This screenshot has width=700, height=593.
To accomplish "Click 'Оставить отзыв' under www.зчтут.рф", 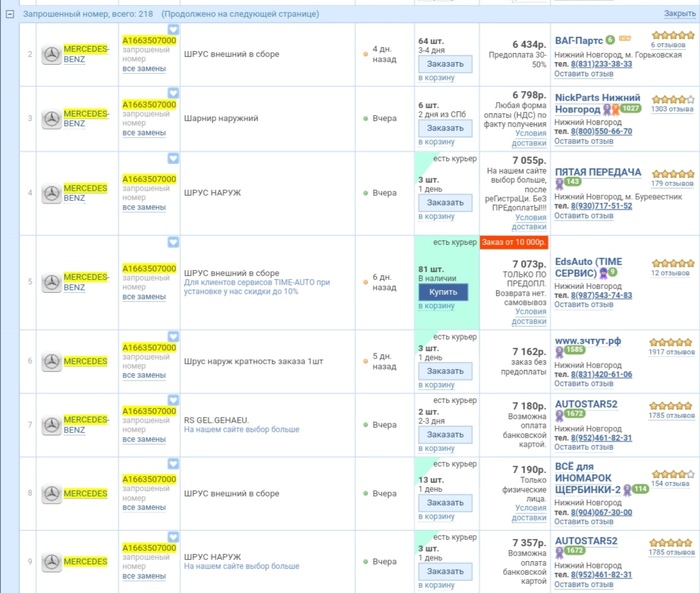I will pyautogui.click(x=583, y=384).
